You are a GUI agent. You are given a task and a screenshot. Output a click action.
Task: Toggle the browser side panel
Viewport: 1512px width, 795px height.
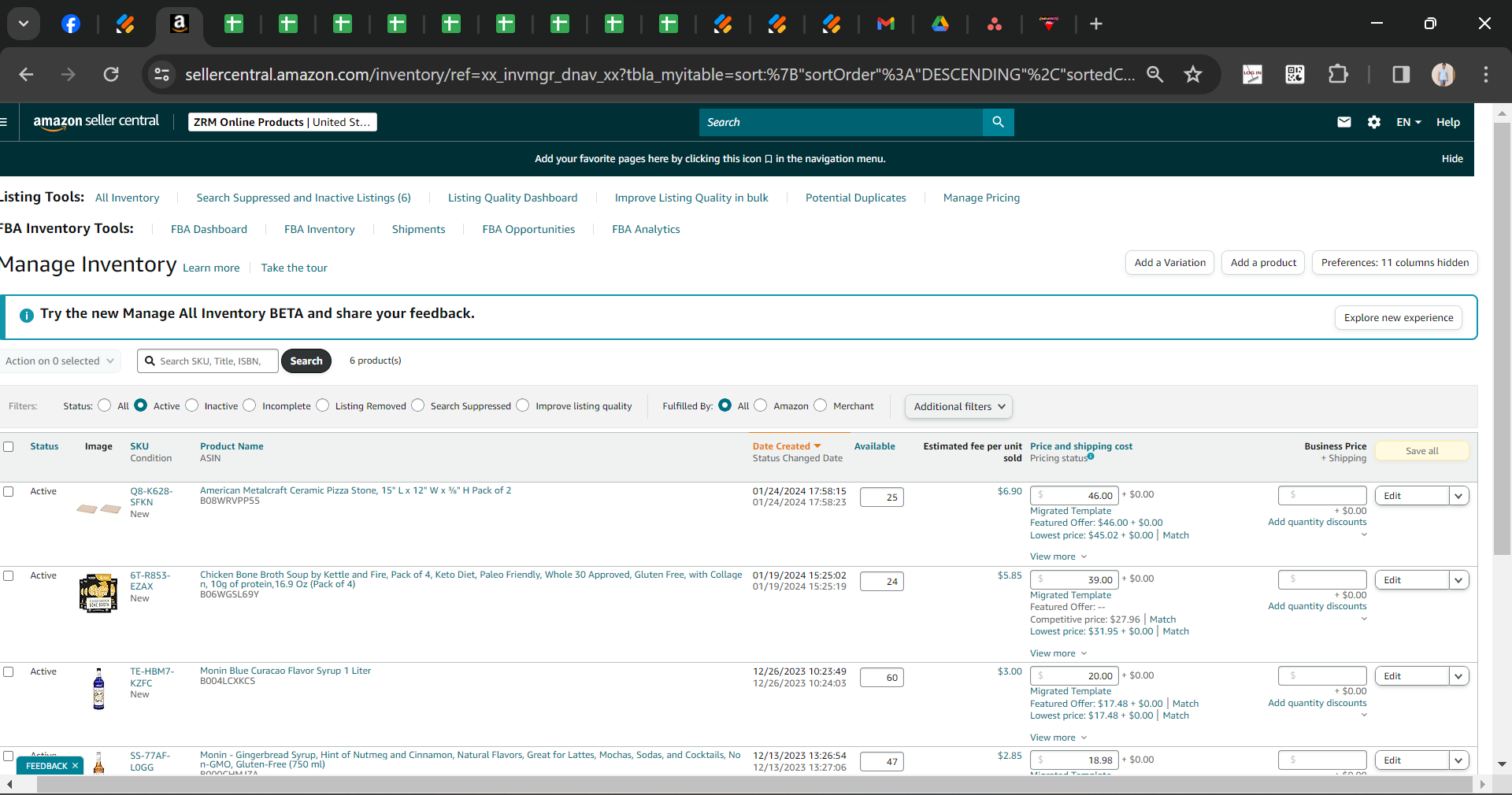pyautogui.click(x=1401, y=74)
